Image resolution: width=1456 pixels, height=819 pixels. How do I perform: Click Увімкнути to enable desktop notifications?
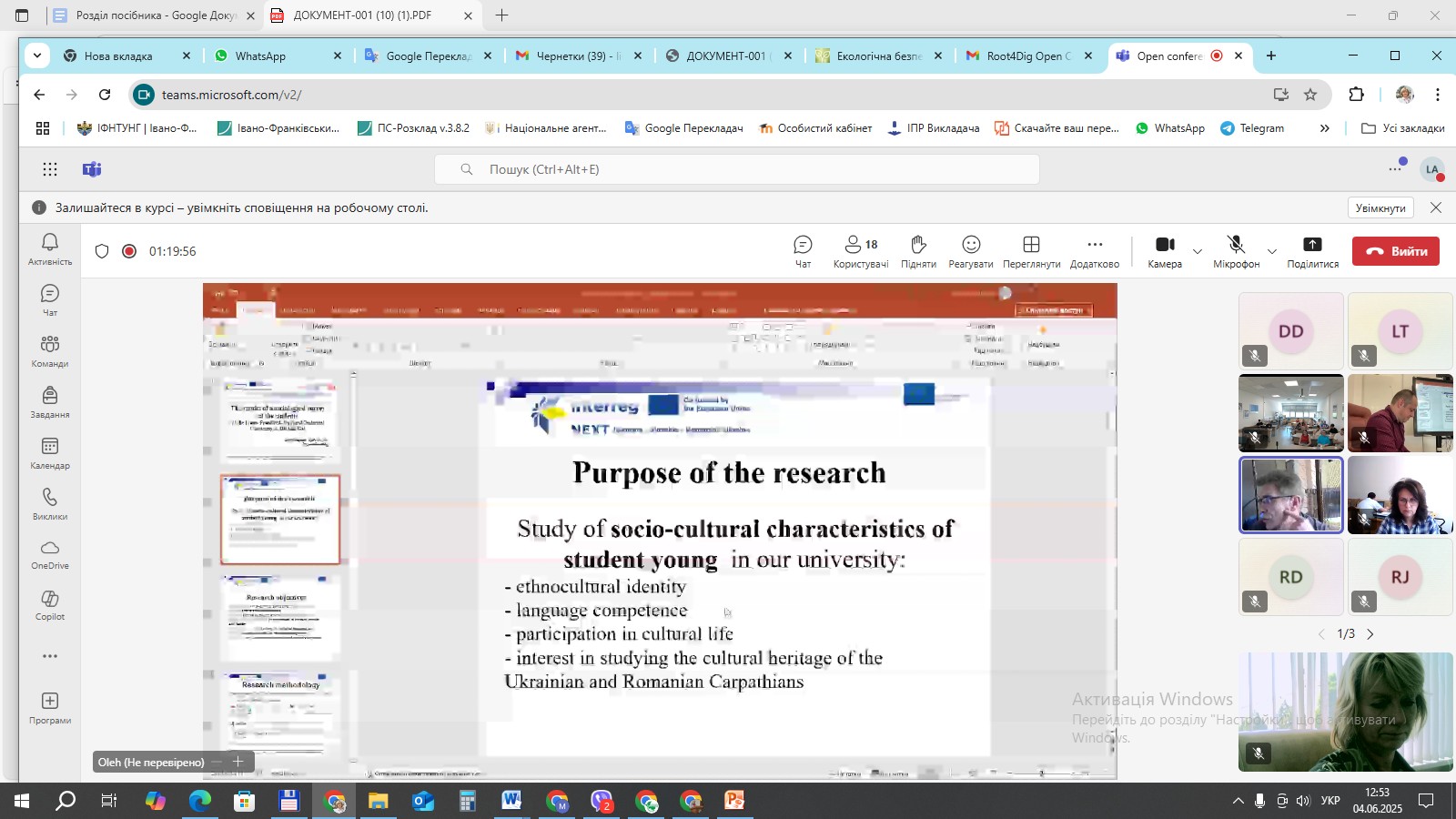[x=1380, y=208]
